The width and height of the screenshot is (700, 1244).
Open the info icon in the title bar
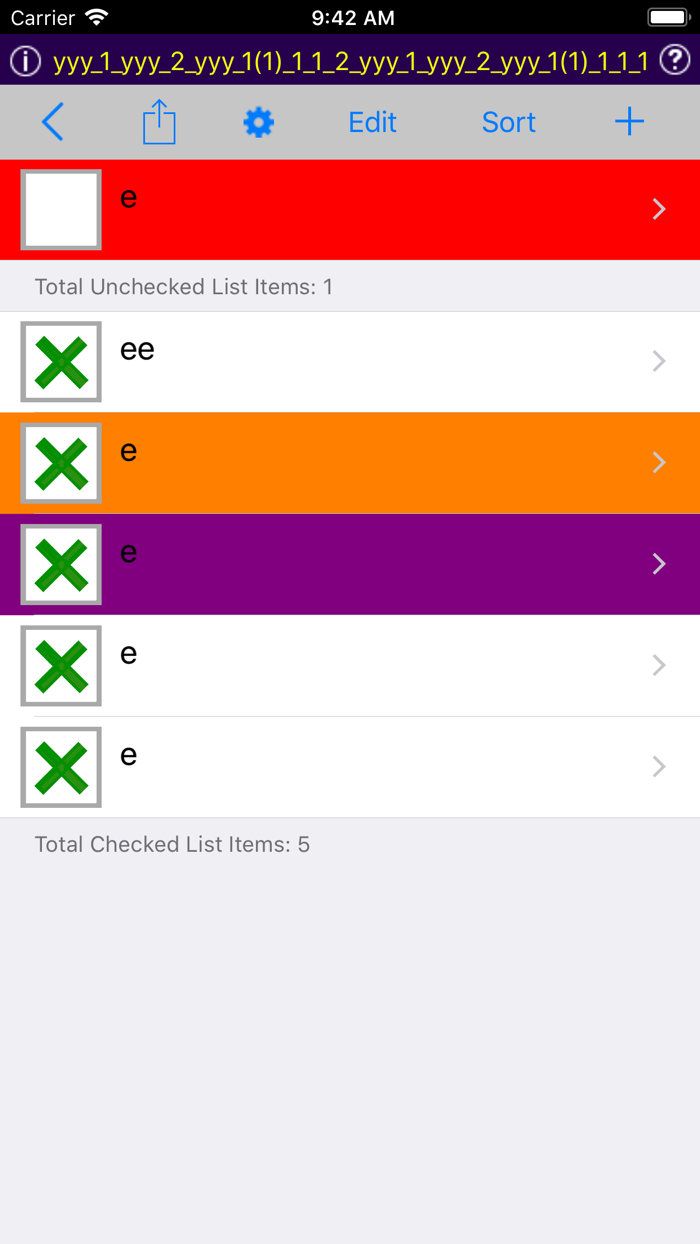click(x=24, y=60)
